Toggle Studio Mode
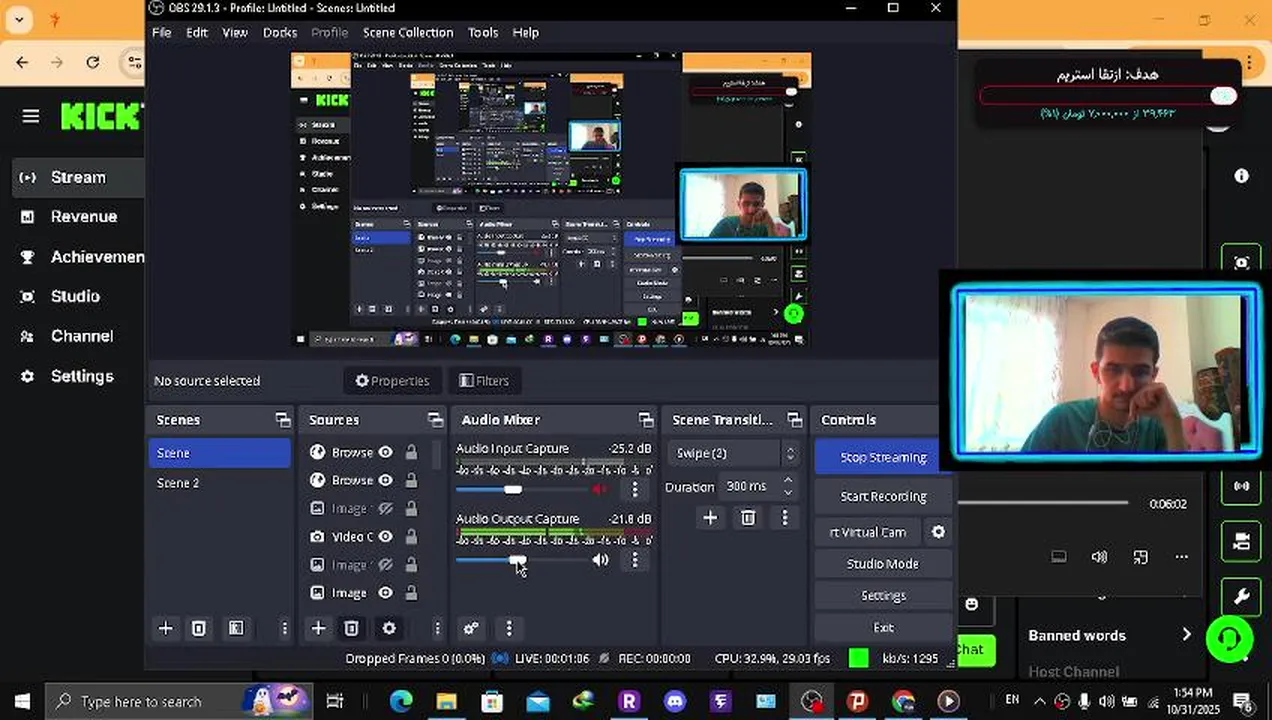Viewport: 1272px width, 720px height. [882, 564]
